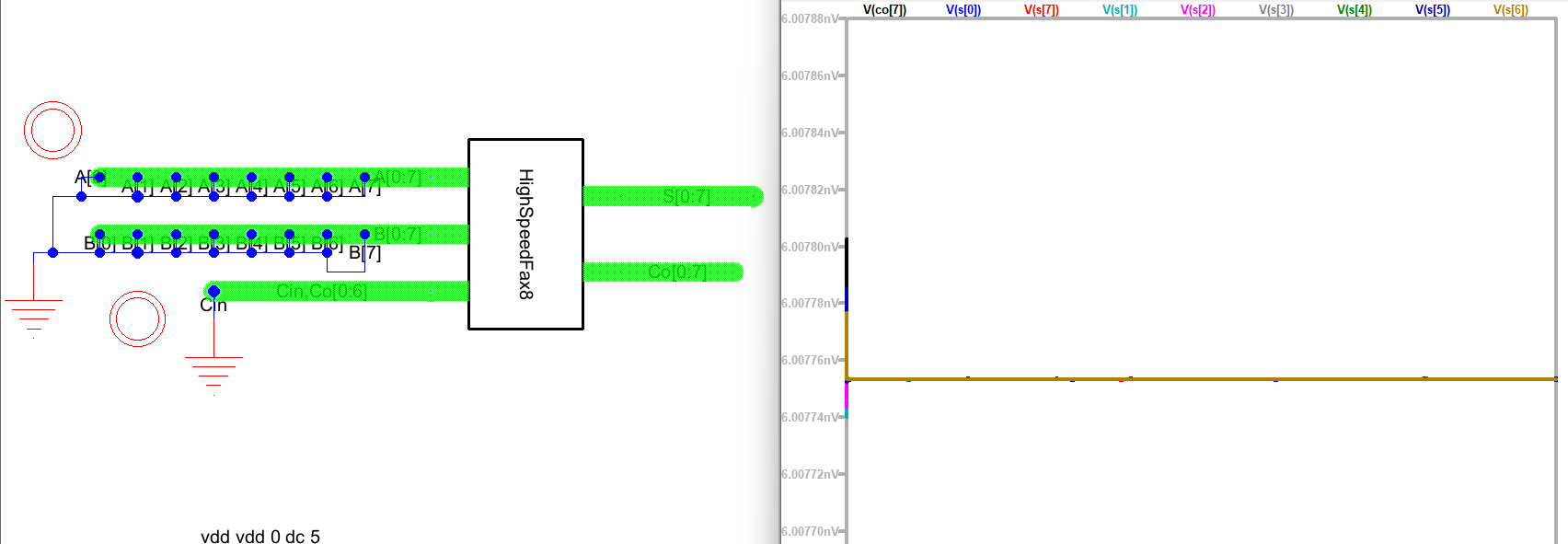The height and width of the screenshot is (544, 1568).
Task: Select the A[4] wire label
Action: [x=251, y=187]
